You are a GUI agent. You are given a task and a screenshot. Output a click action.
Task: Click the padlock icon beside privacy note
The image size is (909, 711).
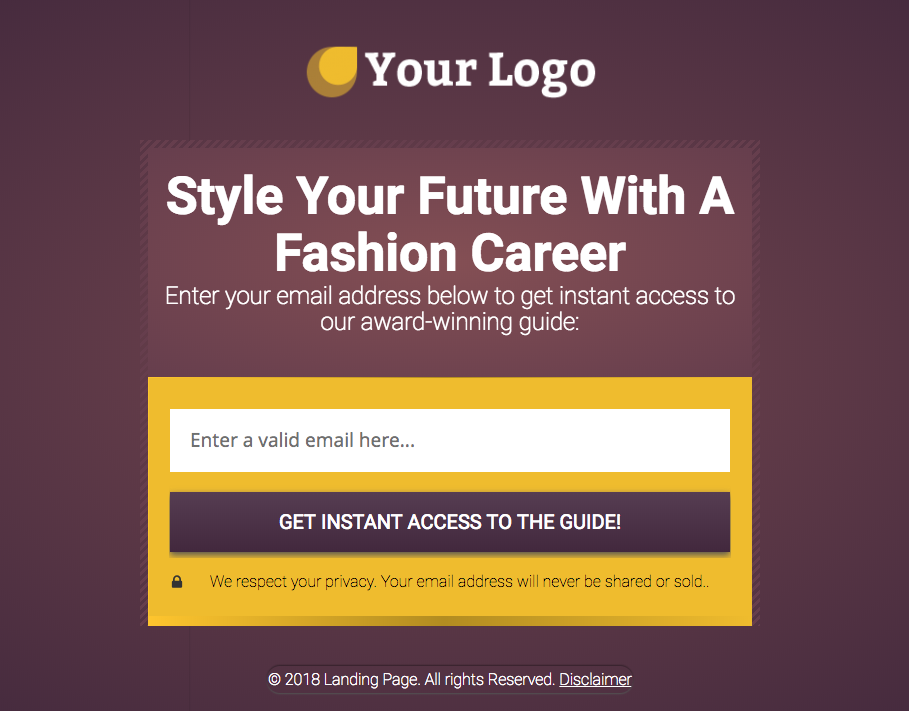(x=177, y=581)
